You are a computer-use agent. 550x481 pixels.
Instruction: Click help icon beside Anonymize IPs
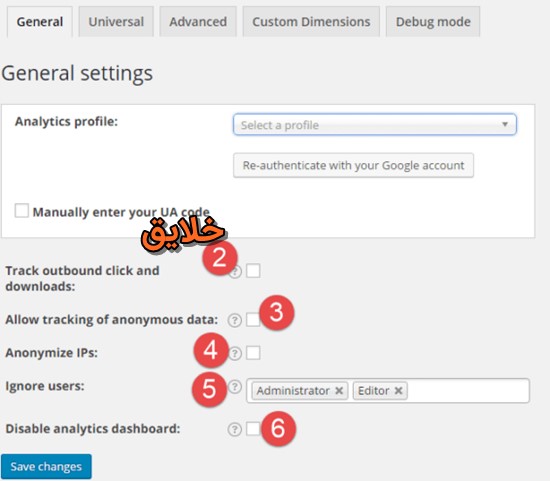(235, 353)
